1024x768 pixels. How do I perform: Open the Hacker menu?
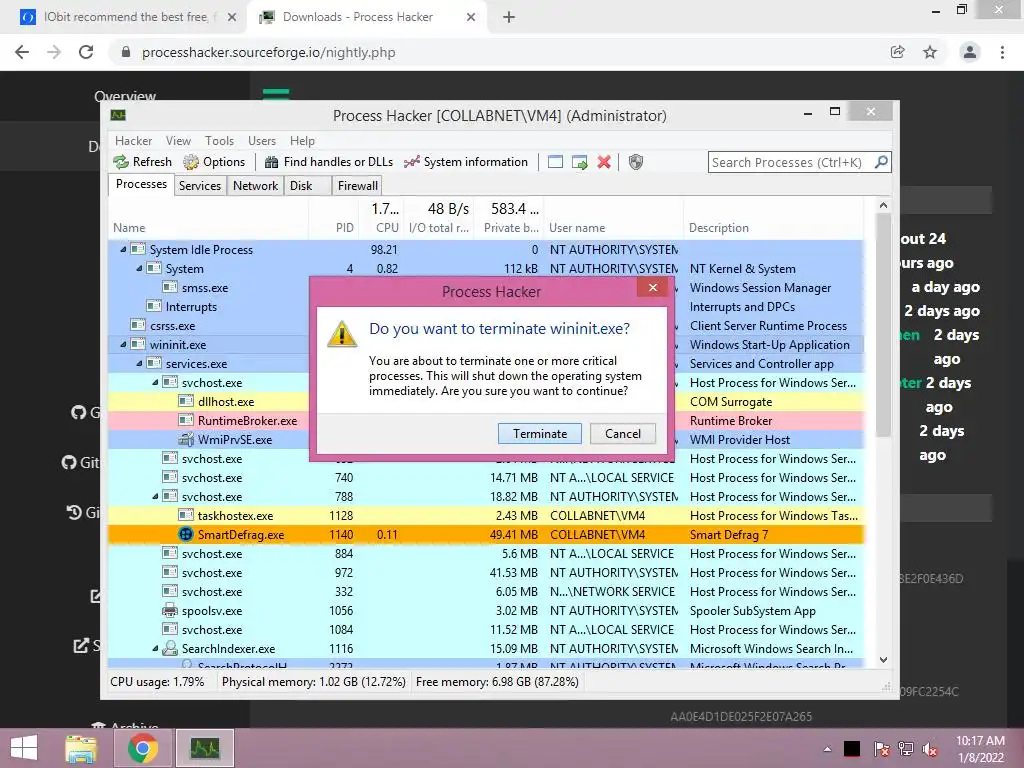point(133,141)
